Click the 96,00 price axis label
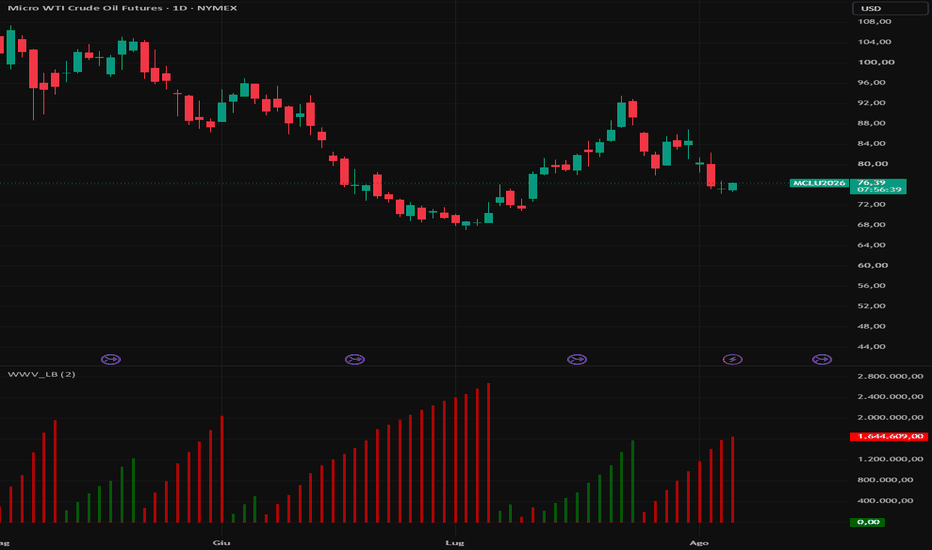The image size is (932, 550). (x=871, y=82)
